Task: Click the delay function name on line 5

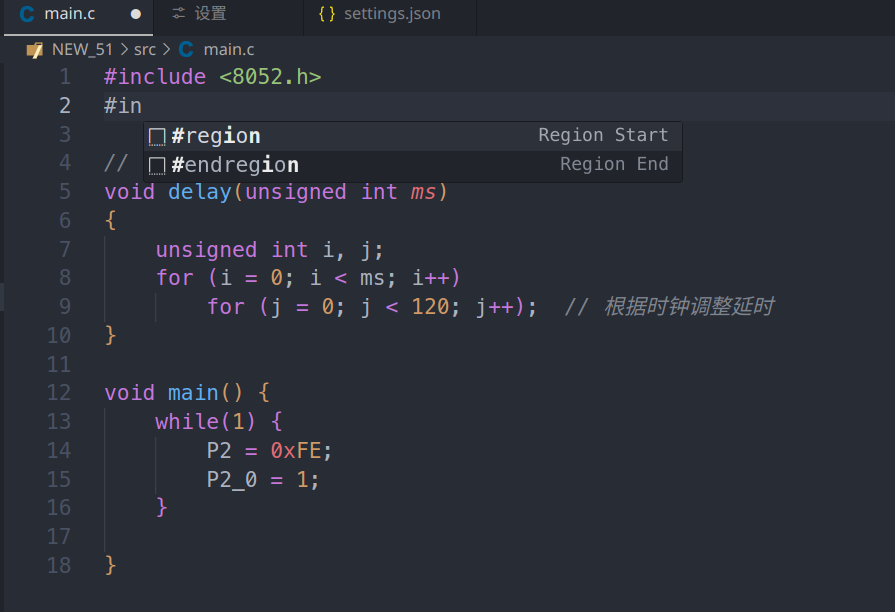Action: pyautogui.click(x=199, y=191)
